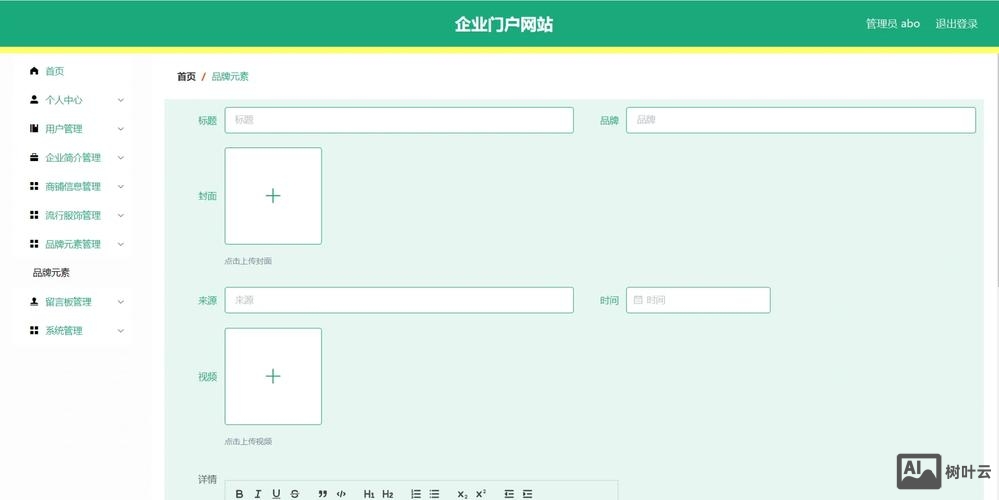Click the grid icon beside 系统管理

34,330
